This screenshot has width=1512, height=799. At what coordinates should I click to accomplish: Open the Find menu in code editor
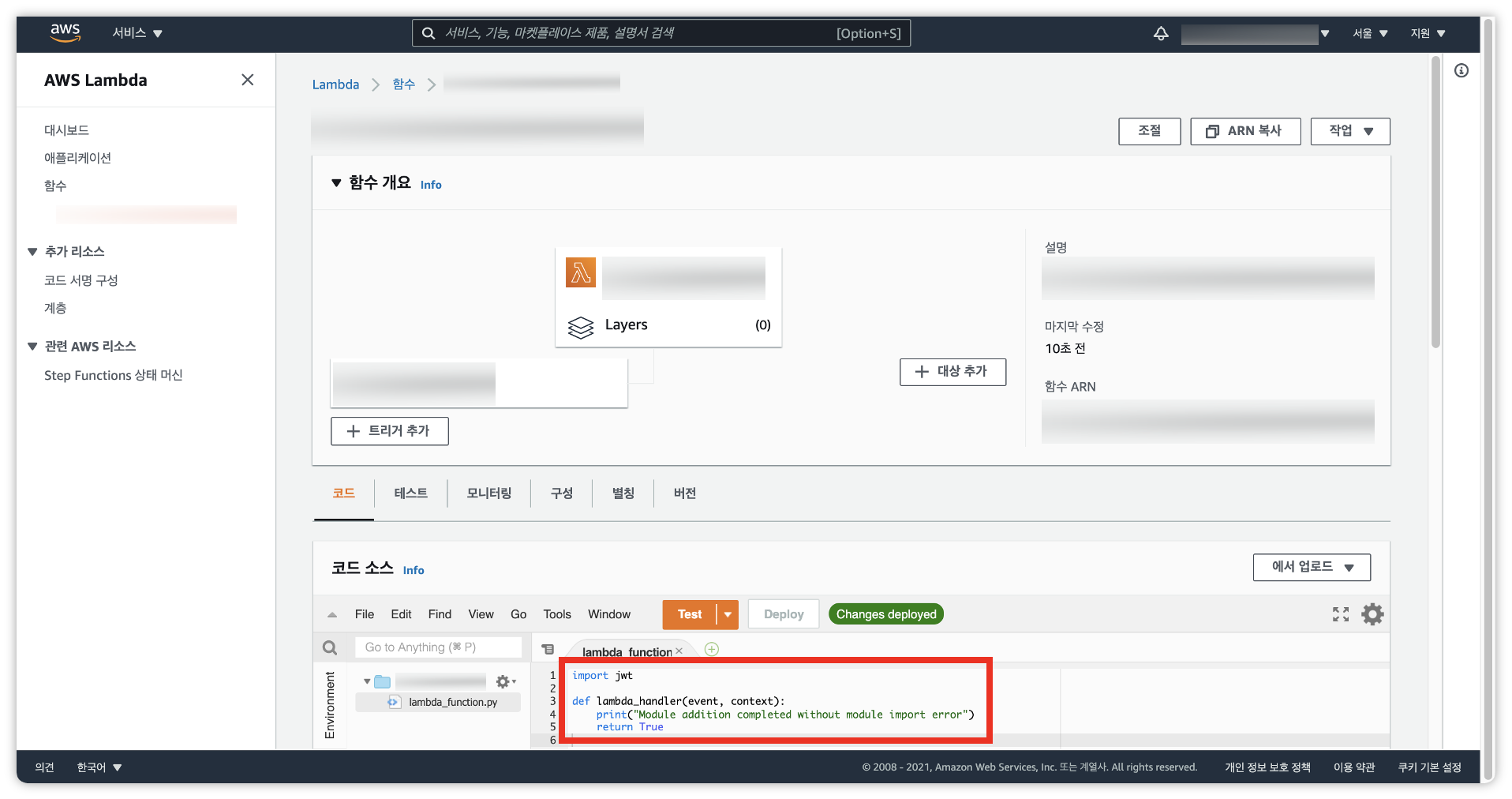coord(440,614)
